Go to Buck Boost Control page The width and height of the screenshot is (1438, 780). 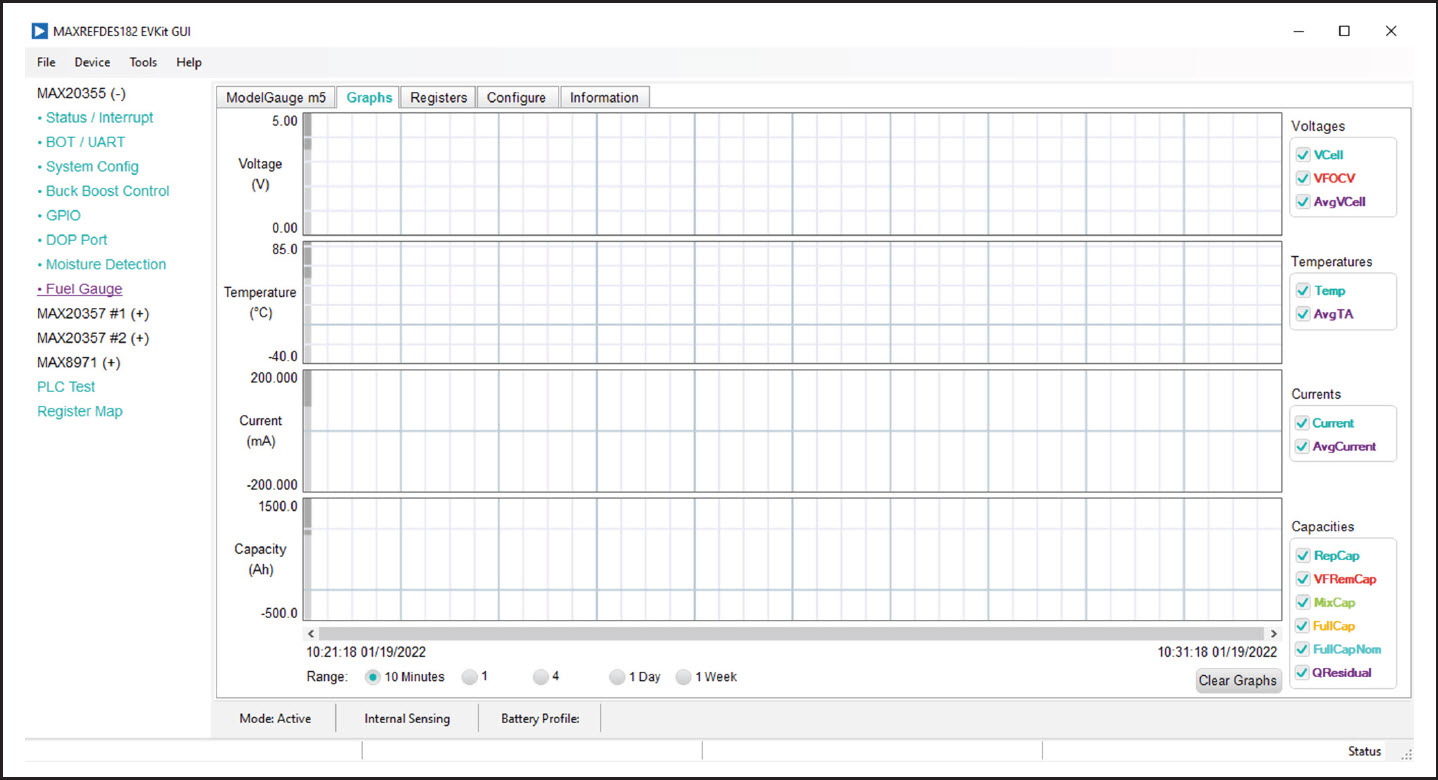107,191
